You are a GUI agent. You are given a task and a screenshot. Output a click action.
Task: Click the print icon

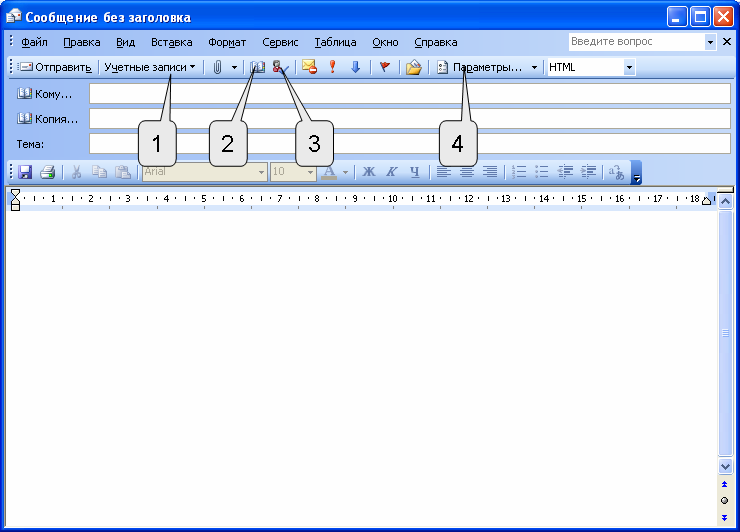pos(48,172)
